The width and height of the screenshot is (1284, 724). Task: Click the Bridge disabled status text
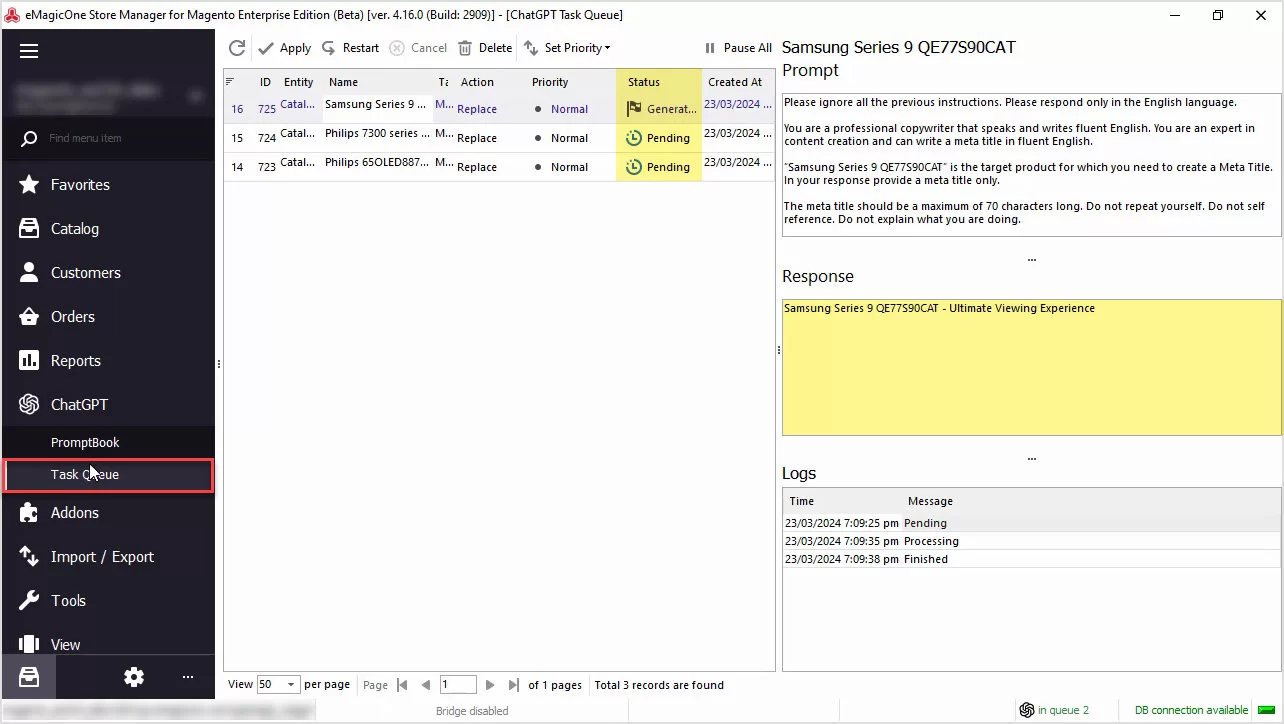tap(472, 711)
